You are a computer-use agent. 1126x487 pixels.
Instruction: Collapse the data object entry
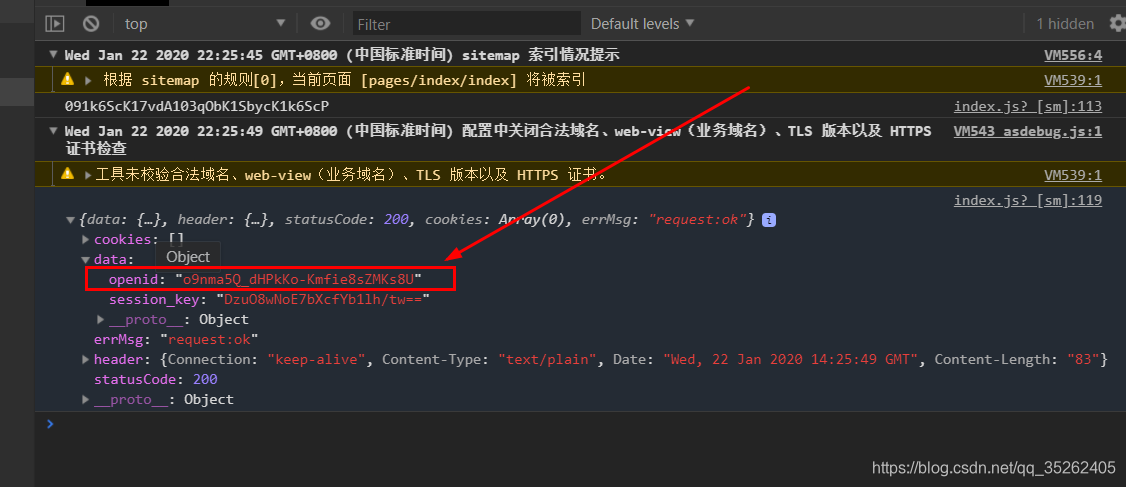85,259
